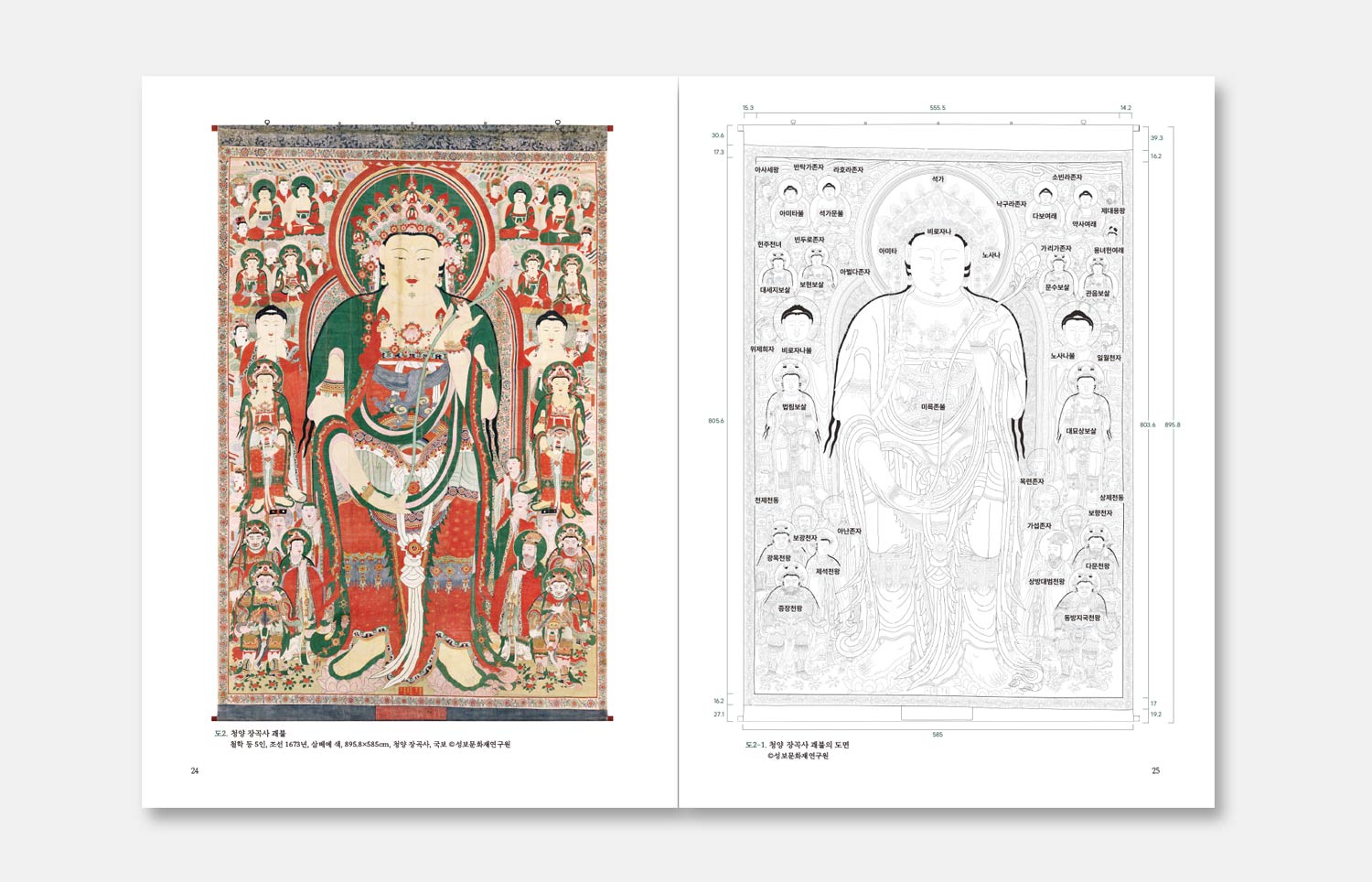Click the '585' bottom width dimension
1372x882 pixels.
(x=938, y=735)
